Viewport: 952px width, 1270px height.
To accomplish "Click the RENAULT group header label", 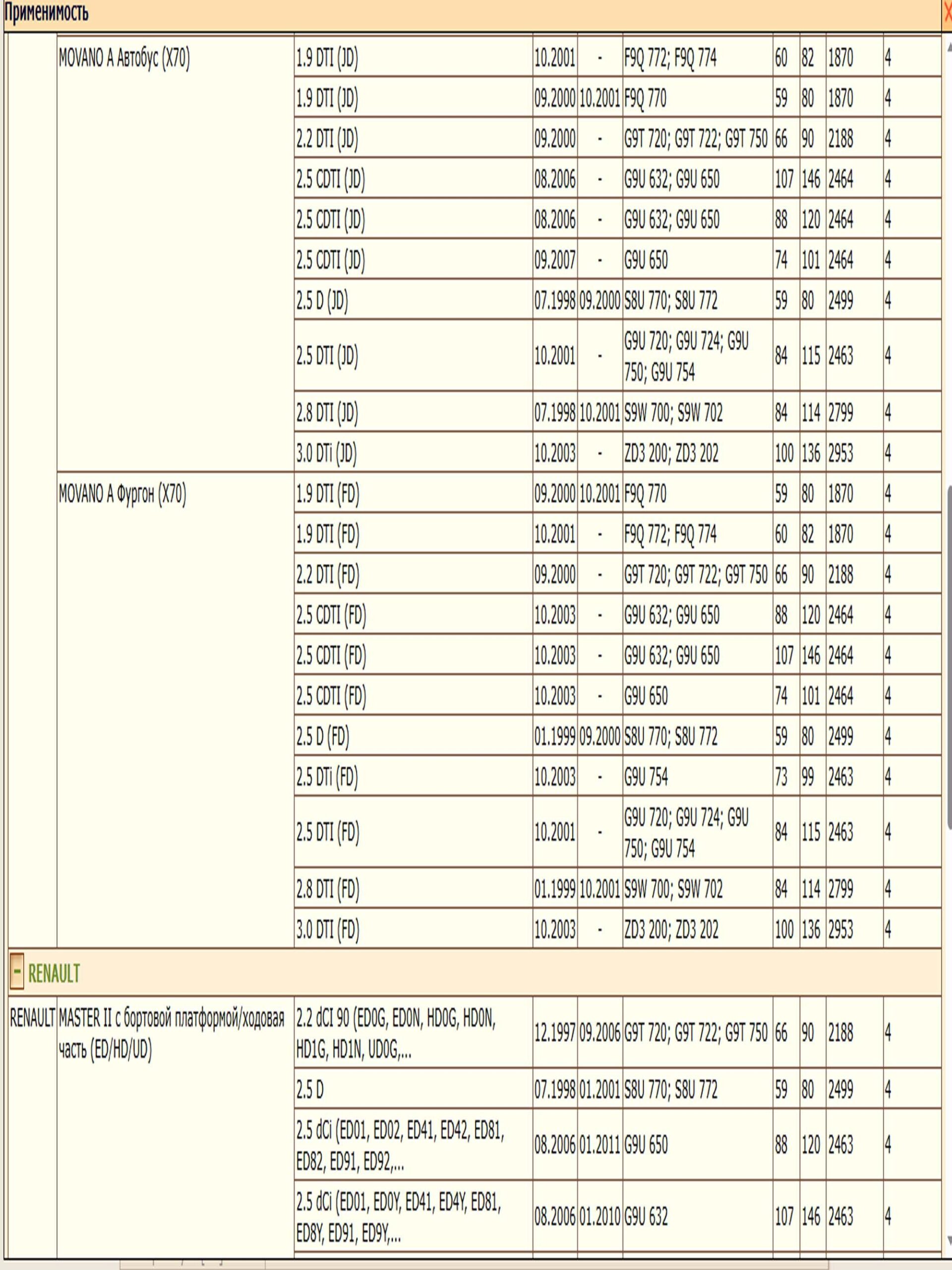I will 54,973.
